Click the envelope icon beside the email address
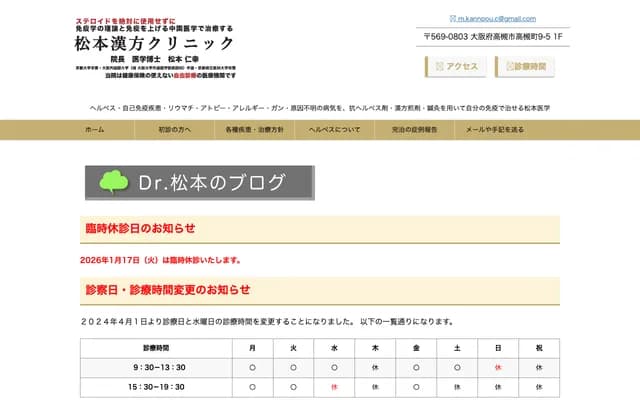The image size is (640, 400). [453, 19]
